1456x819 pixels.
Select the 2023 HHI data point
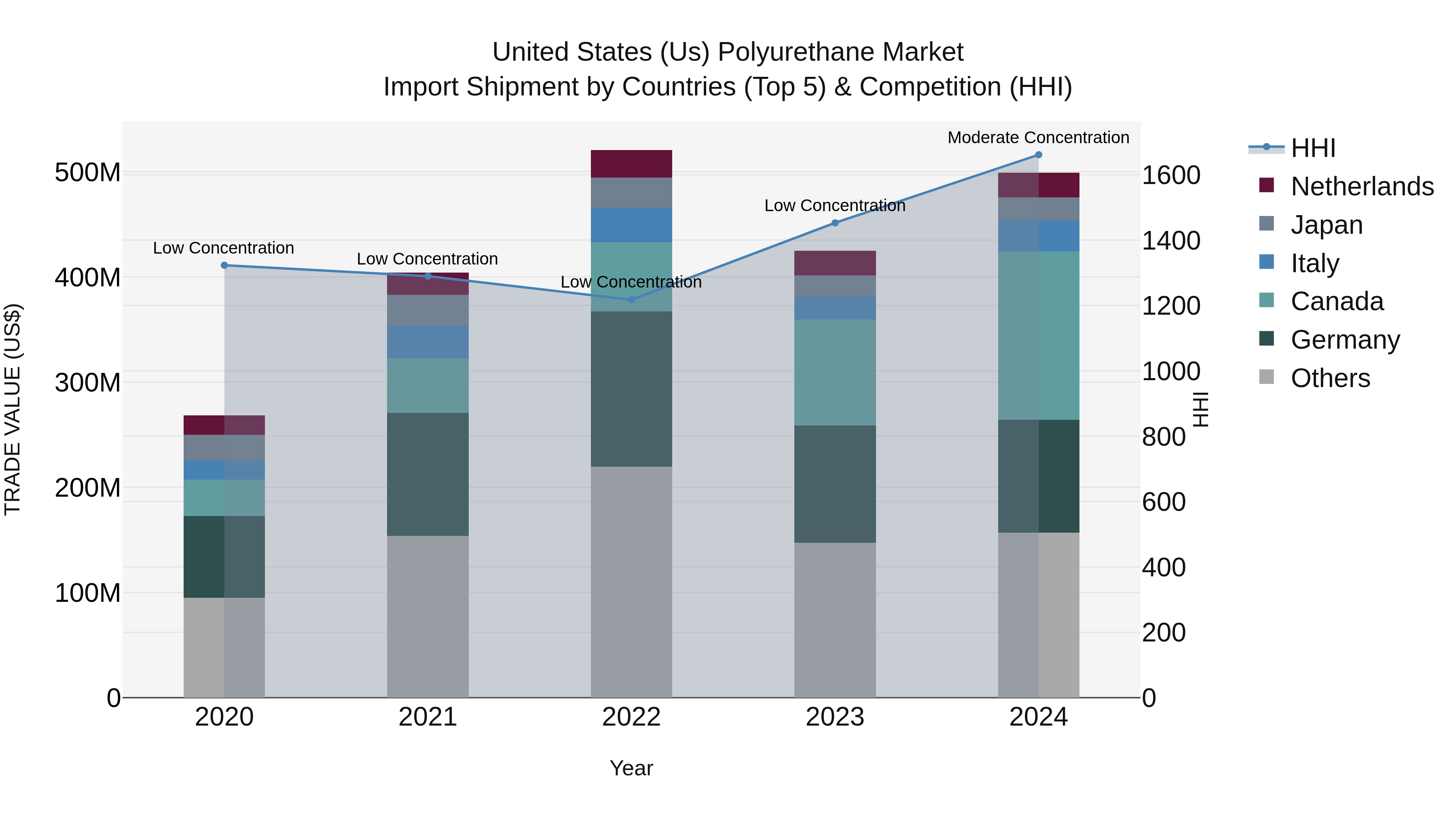click(x=836, y=223)
